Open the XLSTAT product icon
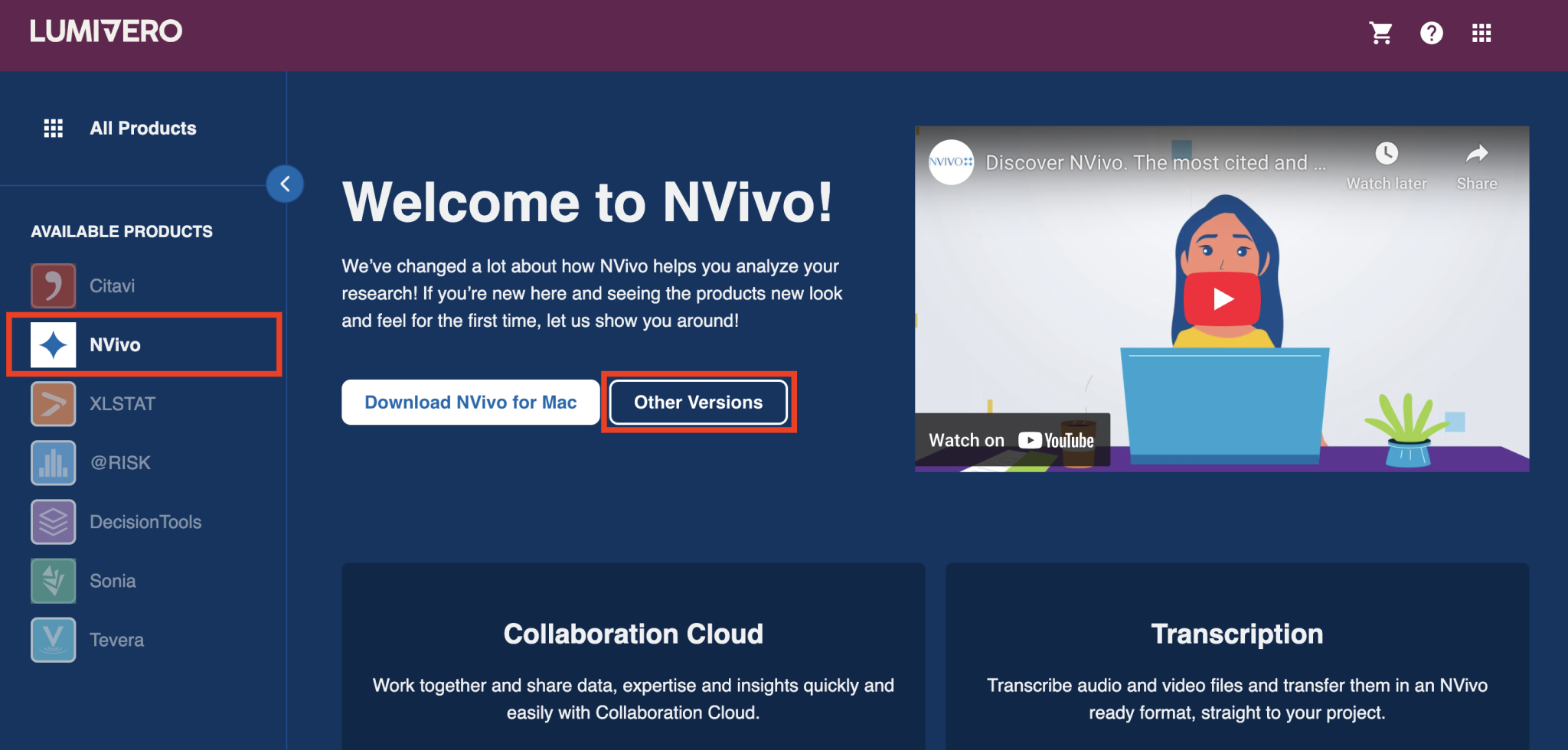 [x=53, y=403]
